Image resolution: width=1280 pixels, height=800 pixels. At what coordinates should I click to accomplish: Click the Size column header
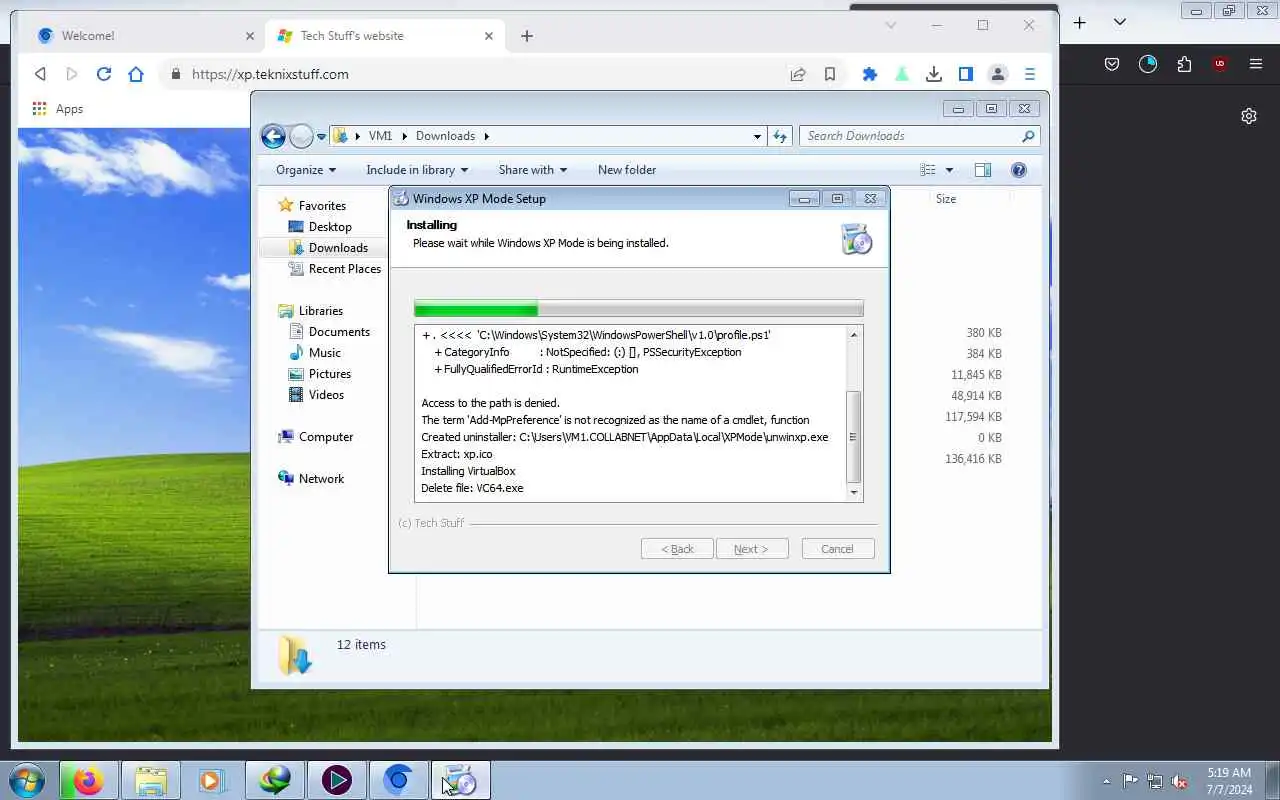946,199
